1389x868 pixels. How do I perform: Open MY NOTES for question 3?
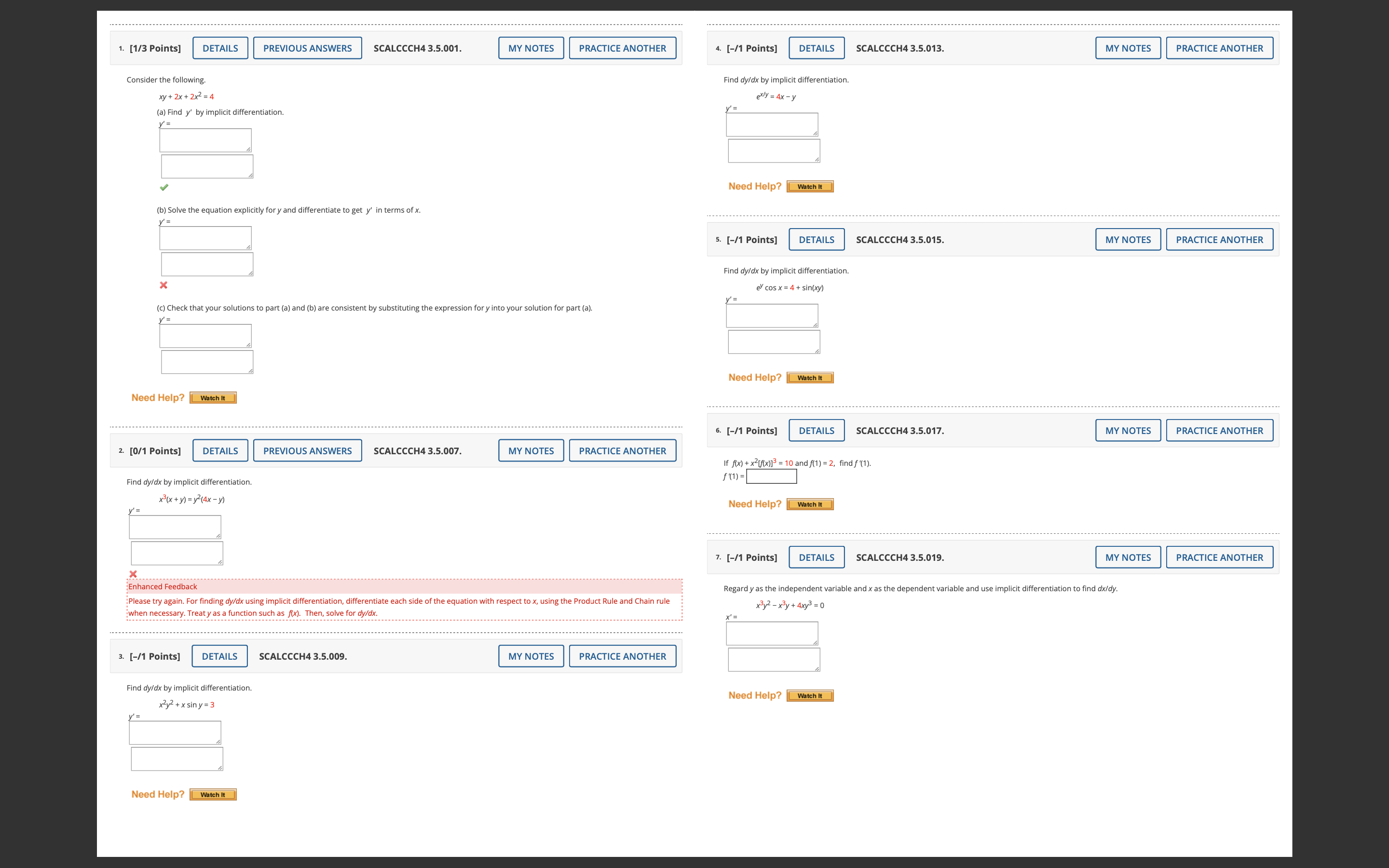(531, 656)
